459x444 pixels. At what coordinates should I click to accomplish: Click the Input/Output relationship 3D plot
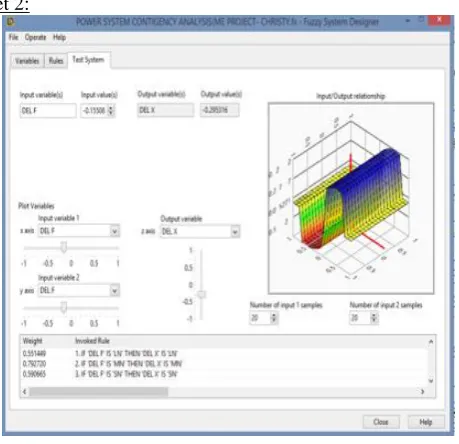point(351,198)
